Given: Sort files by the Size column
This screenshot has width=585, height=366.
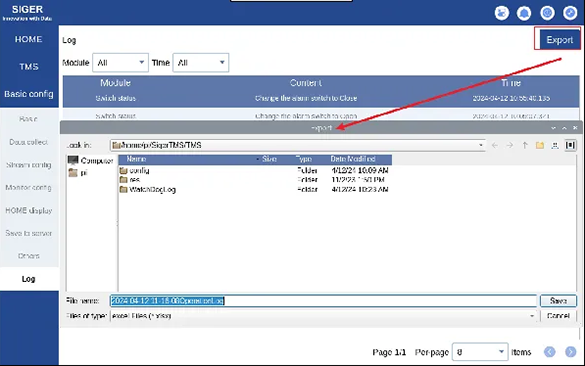Looking at the screenshot, I should point(269,159).
